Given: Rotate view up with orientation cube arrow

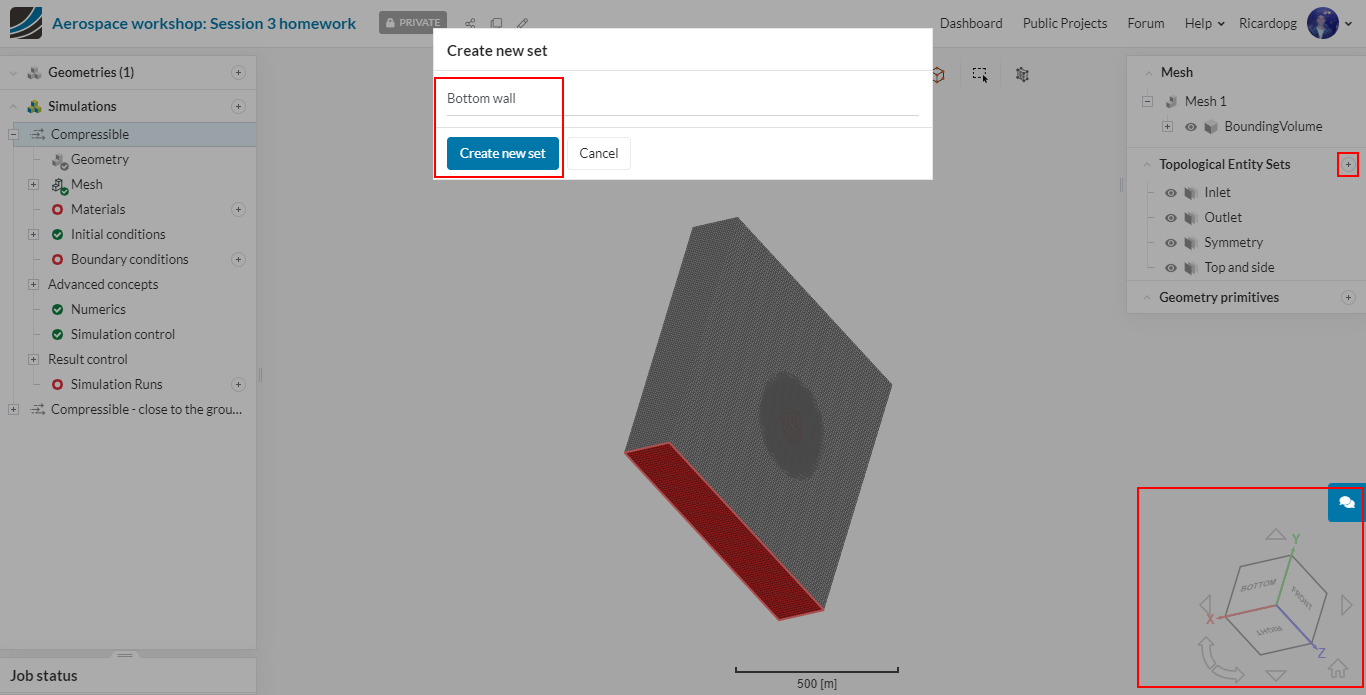Looking at the screenshot, I should click(x=1276, y=535).
